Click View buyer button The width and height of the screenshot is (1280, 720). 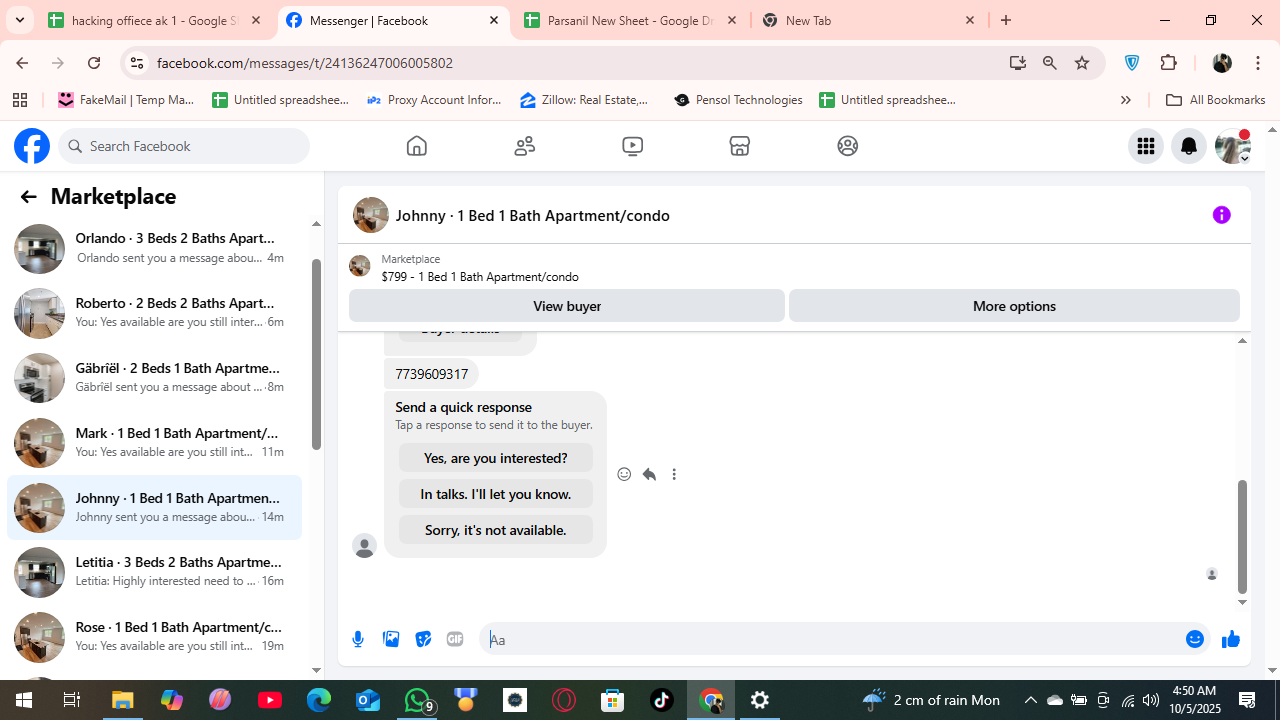click(567, 306)
